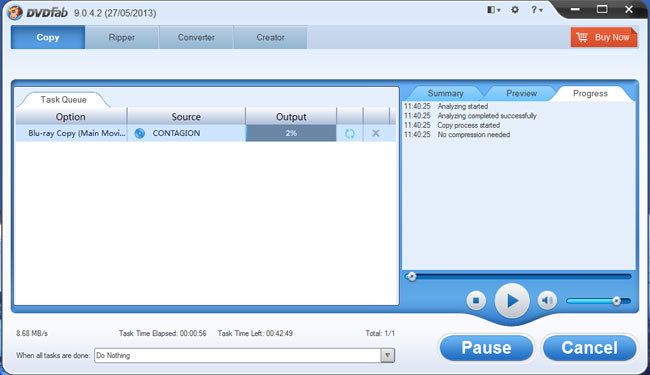650x375 pixels.
Task: Cancel the copy task
Action: point(589,348)
